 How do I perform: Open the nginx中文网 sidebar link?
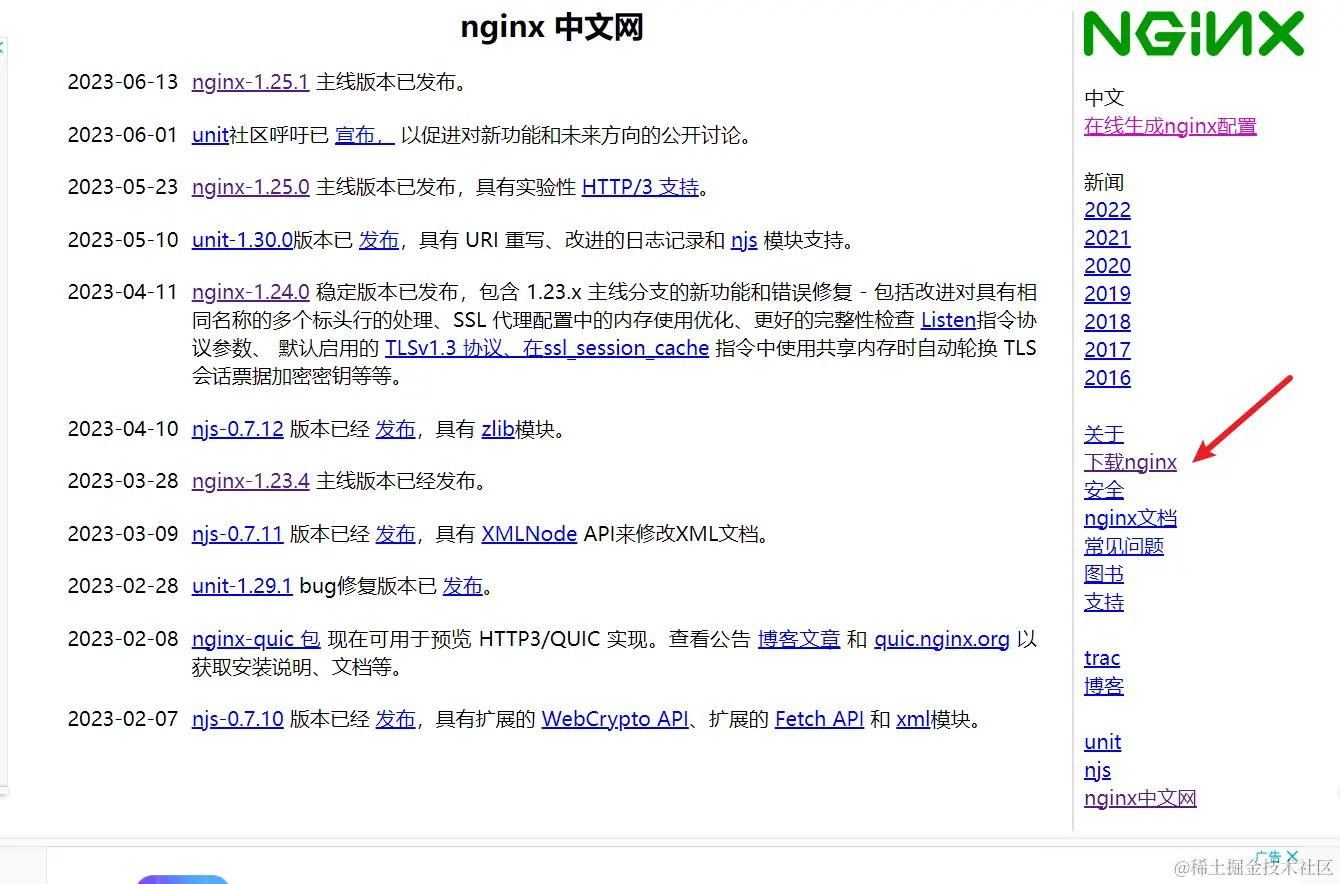(x=1140, y=798)
